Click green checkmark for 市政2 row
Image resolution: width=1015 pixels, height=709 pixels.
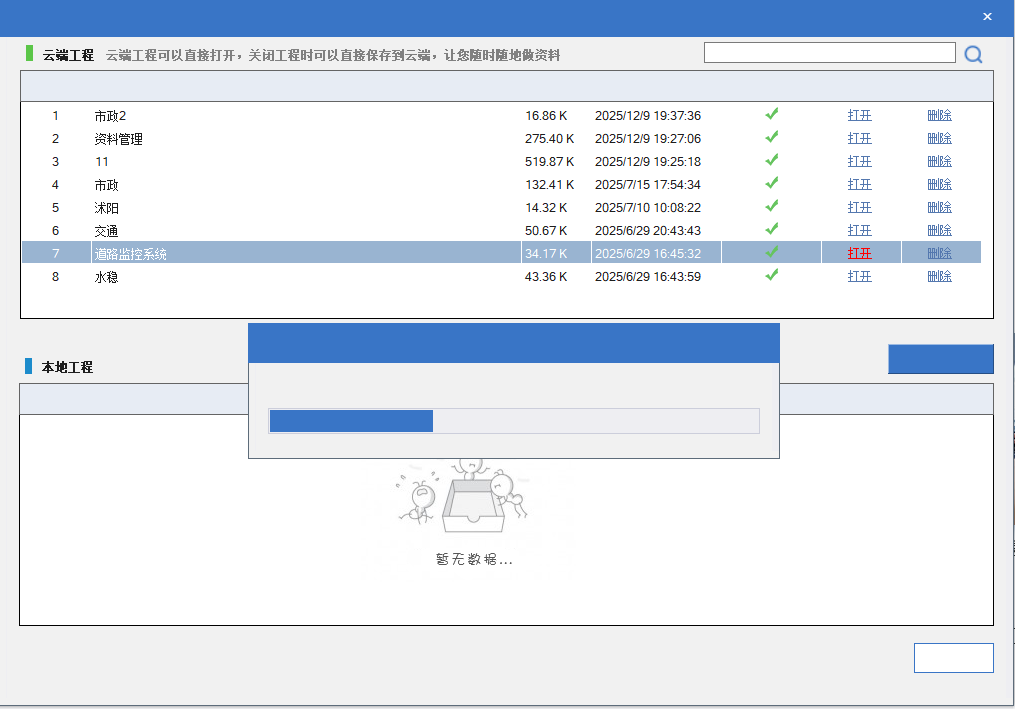(772, 115)
